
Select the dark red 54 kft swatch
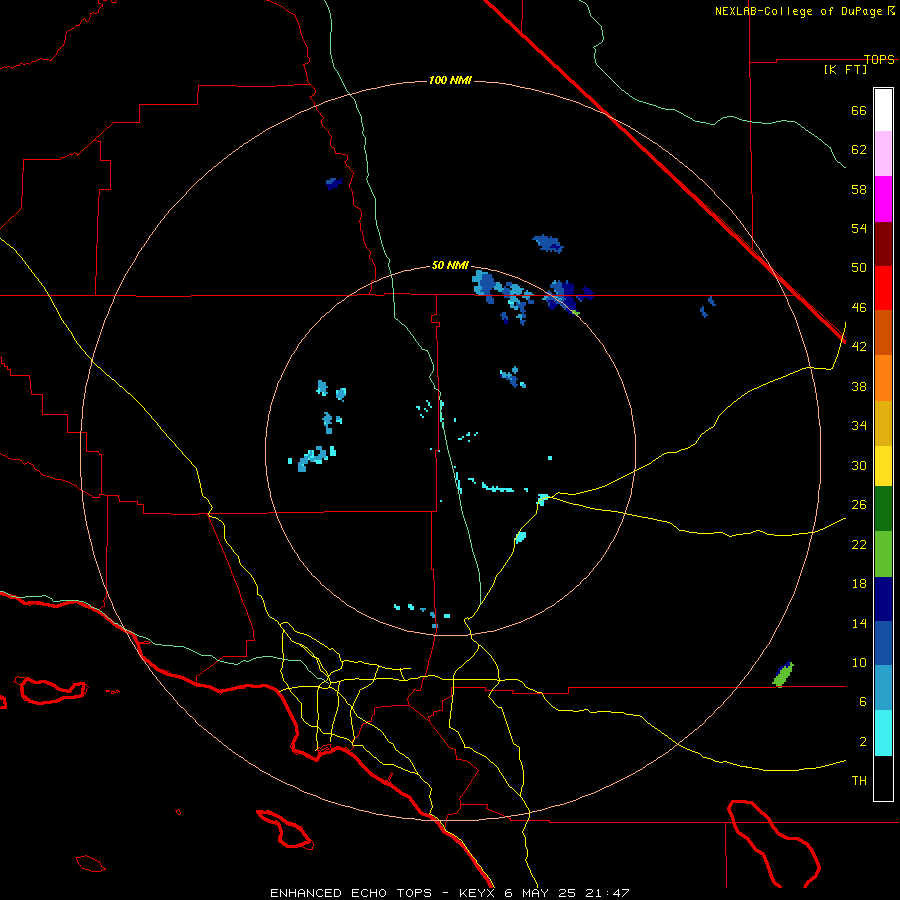pos(883,243)
